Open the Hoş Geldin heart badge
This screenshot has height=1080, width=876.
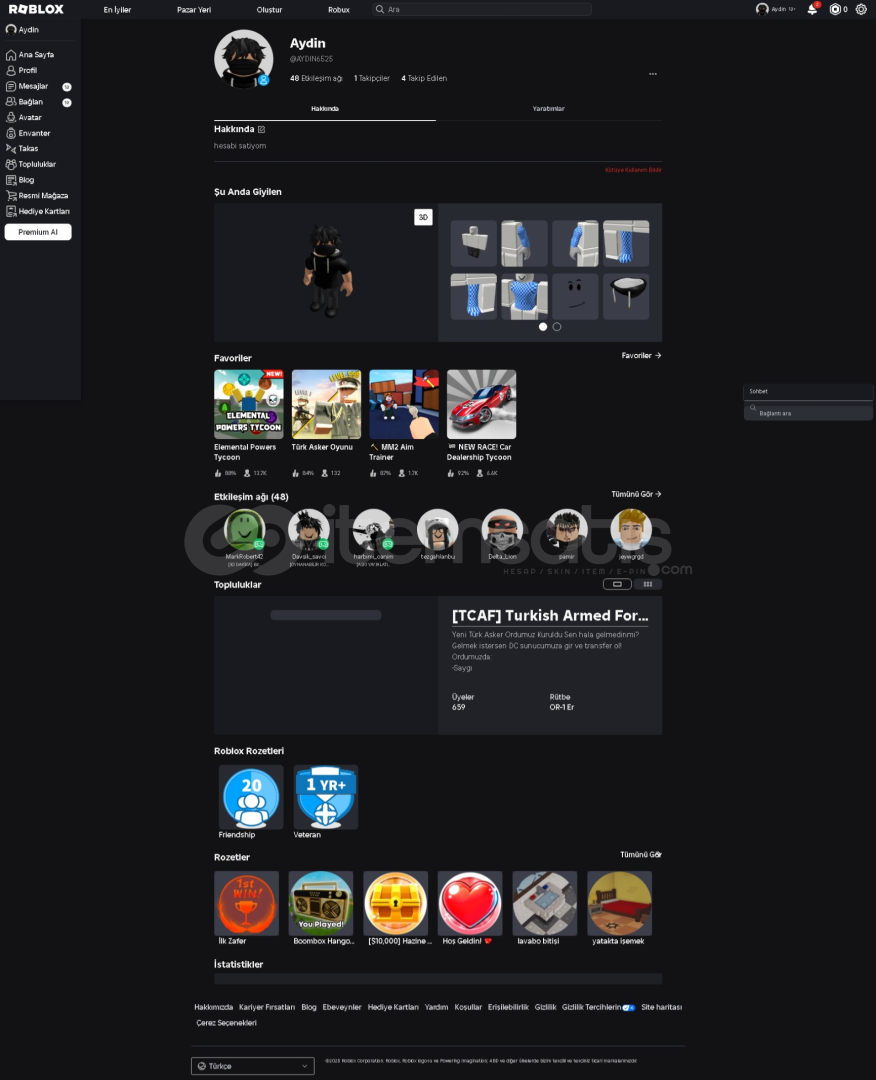pos(470,903)
